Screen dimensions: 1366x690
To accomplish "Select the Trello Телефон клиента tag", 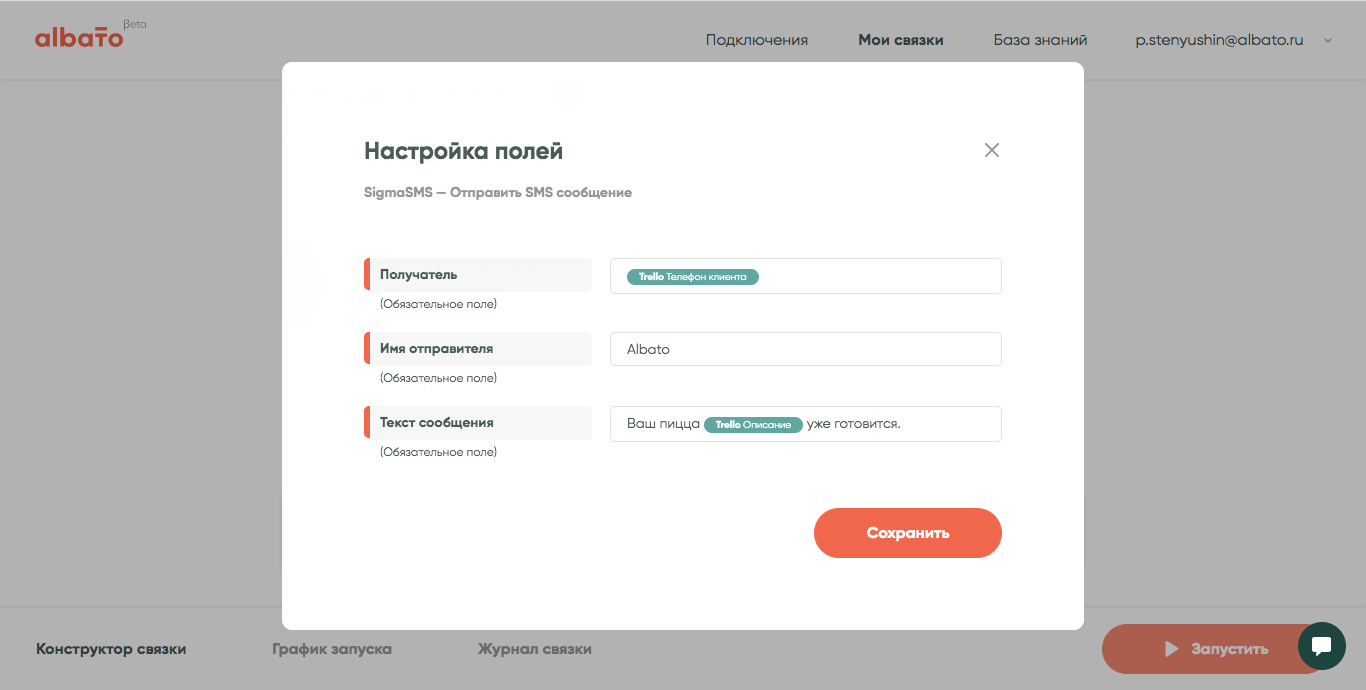I will point(693,277).
